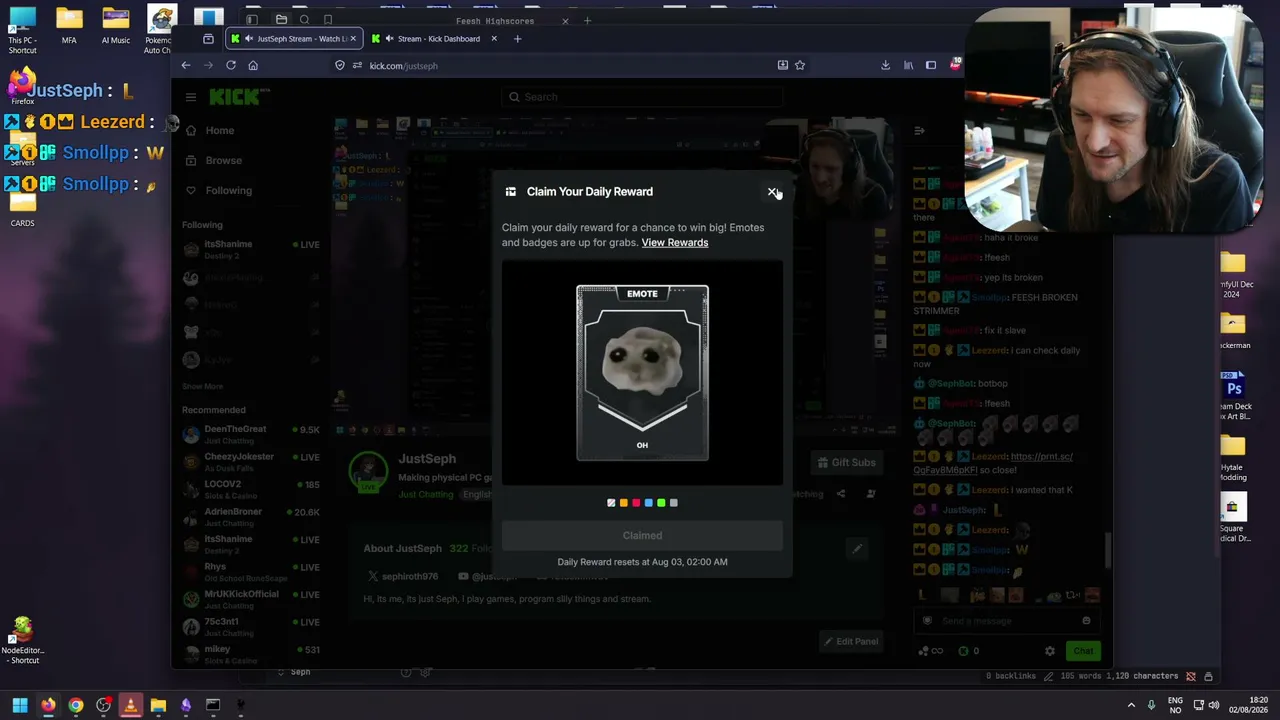The width and height of the screenshot is (1280, 720).
Task: Open the itsShanime channel under Following
Action: pyautogui.click(x=251, y=249)
